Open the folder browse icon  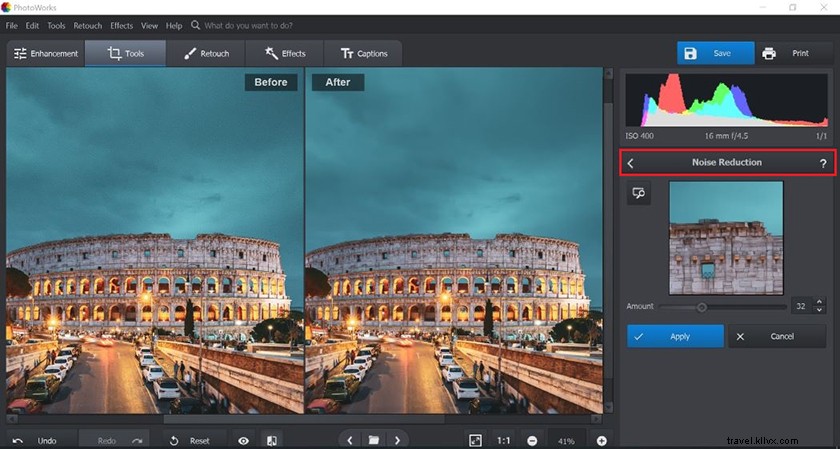[x=374, y=440]
